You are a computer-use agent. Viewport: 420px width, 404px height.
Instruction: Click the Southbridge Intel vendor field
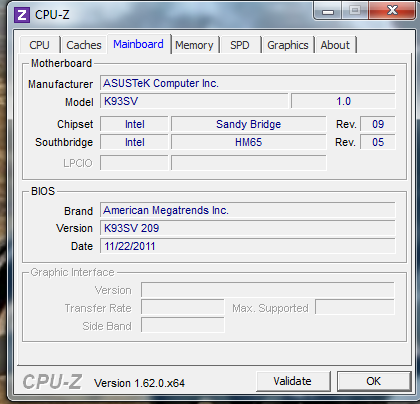coord(134,142)
